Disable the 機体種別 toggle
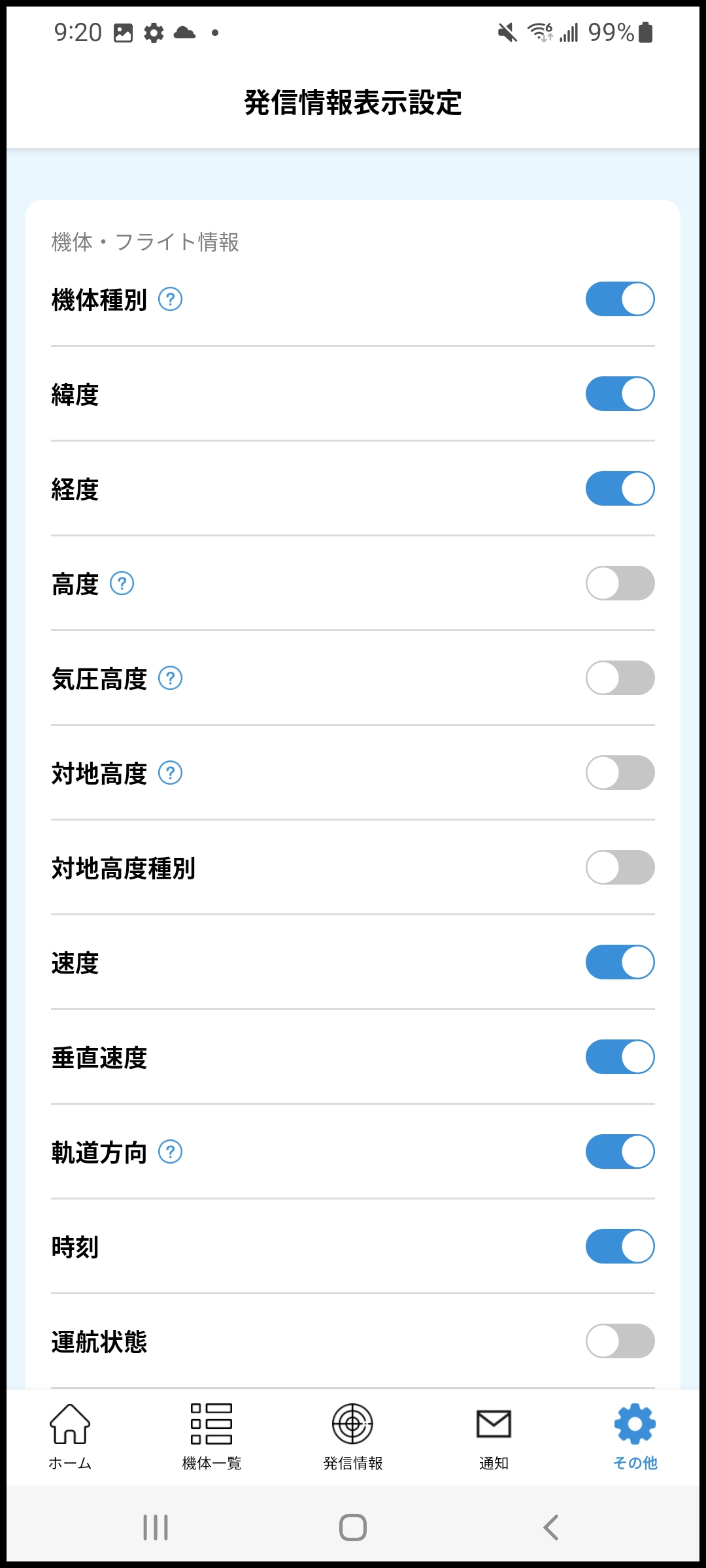The width and height of the screenshot is (706, 1568). tap(620, 299)
